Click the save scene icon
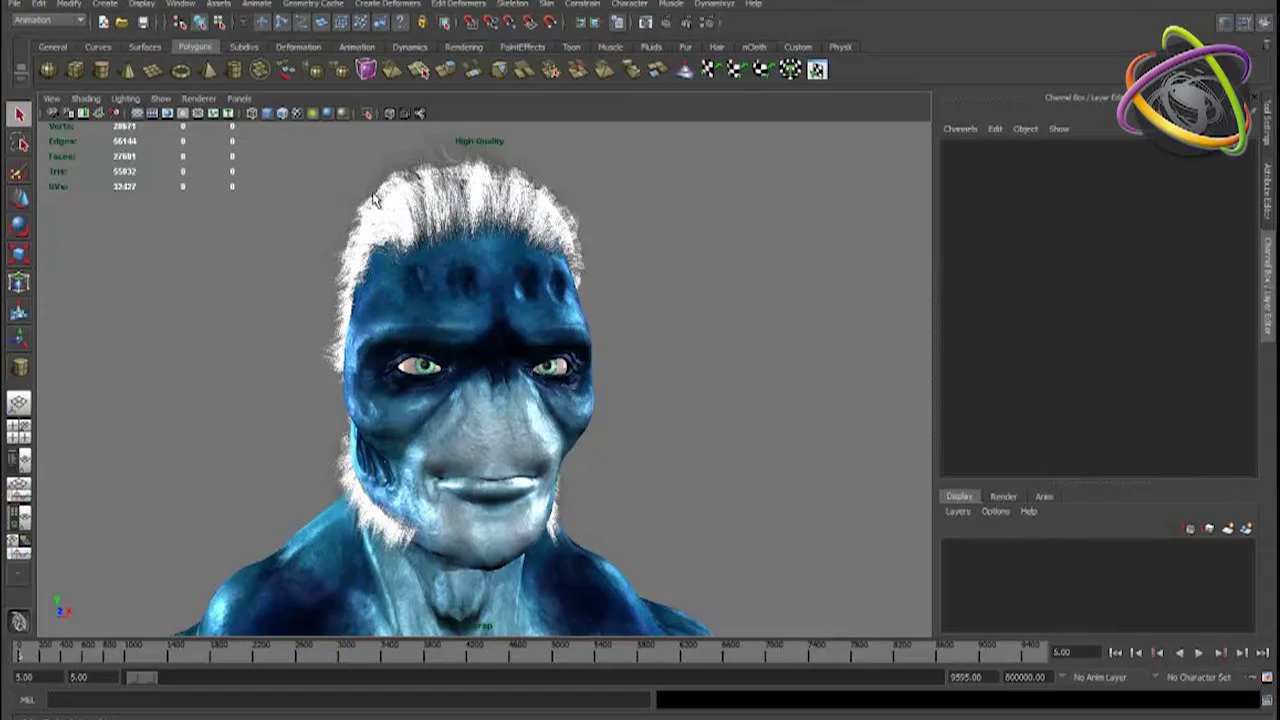The width and height of the screenshot is (1280, 720). coord(143,22)
